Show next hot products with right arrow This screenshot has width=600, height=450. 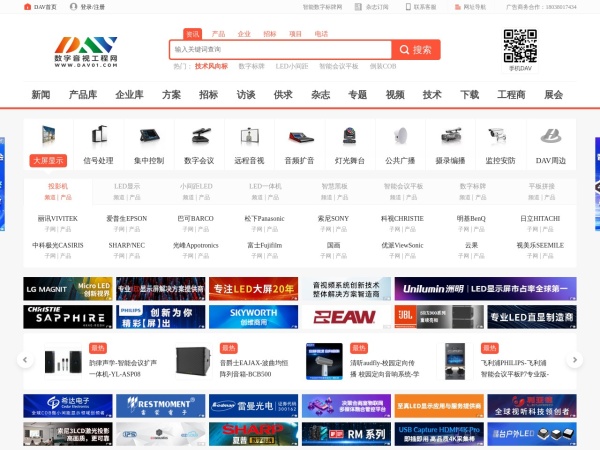pyautogui.click(x=575, y=360)
